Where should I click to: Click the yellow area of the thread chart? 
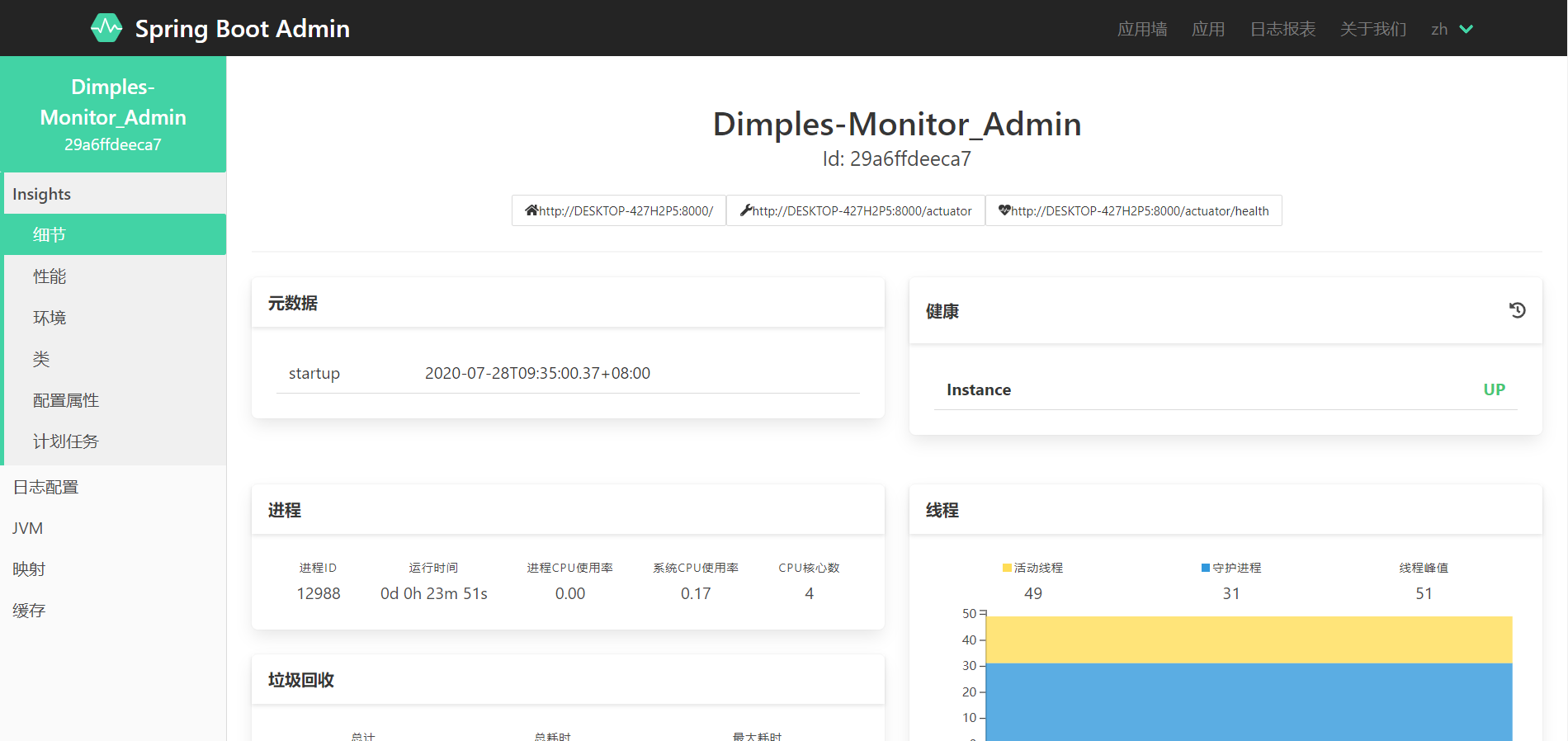tap(1249, 640)
